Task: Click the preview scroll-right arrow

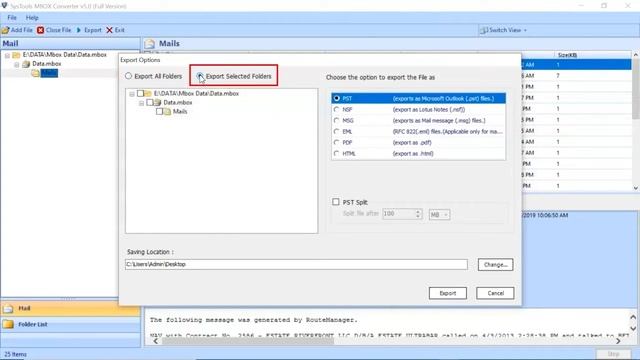Action: click(x=618, y=341)
